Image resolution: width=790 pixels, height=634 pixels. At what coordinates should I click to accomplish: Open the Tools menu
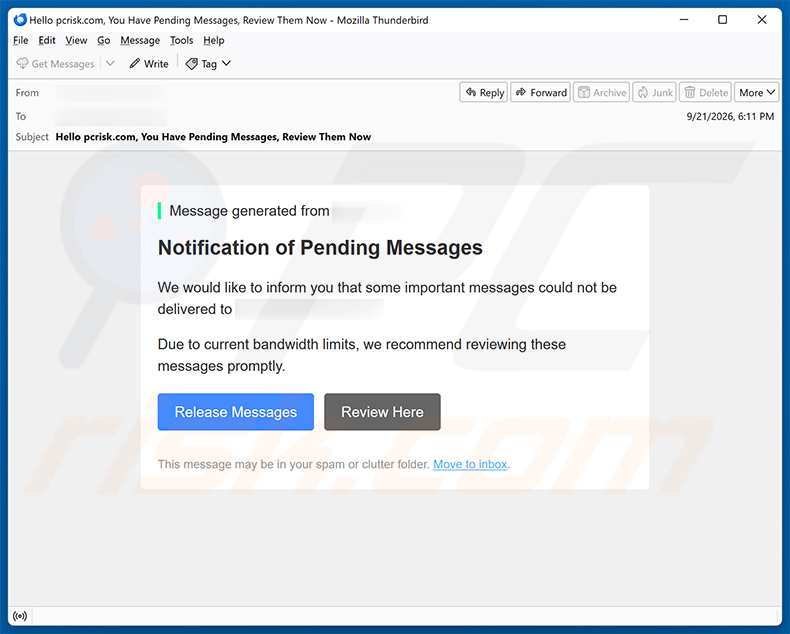coord(181,40)
